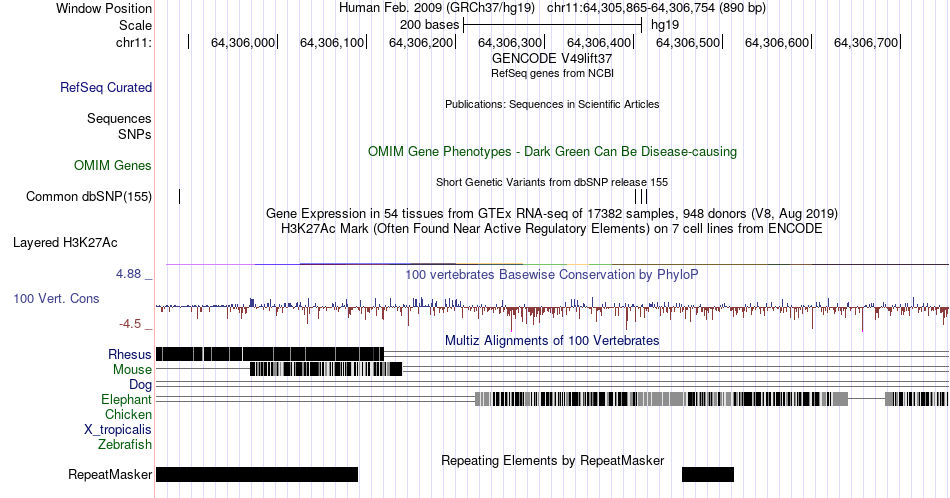Click 100 vertebrates Basewise Conservation PhyloP title
Screen dimensions: 950x498
point(552,274)
